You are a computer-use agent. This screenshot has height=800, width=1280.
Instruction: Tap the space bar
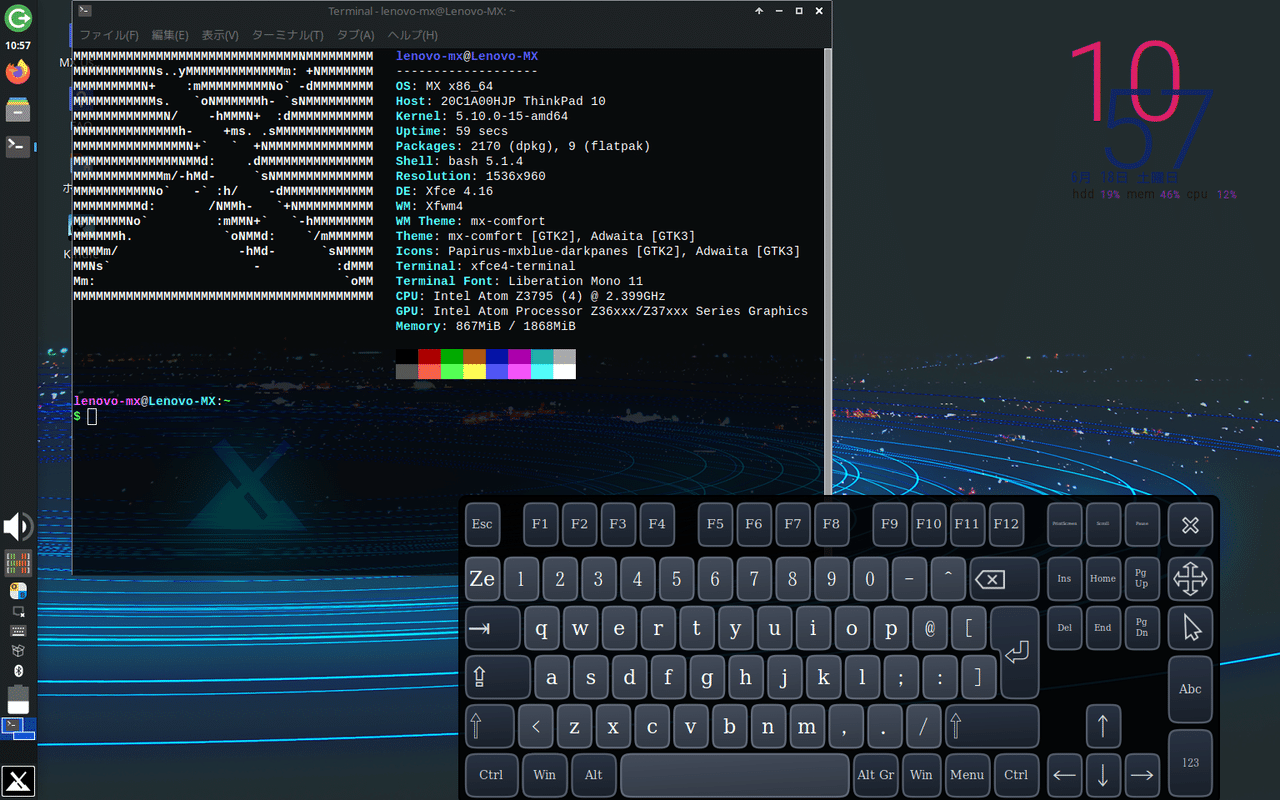point(734,774)
